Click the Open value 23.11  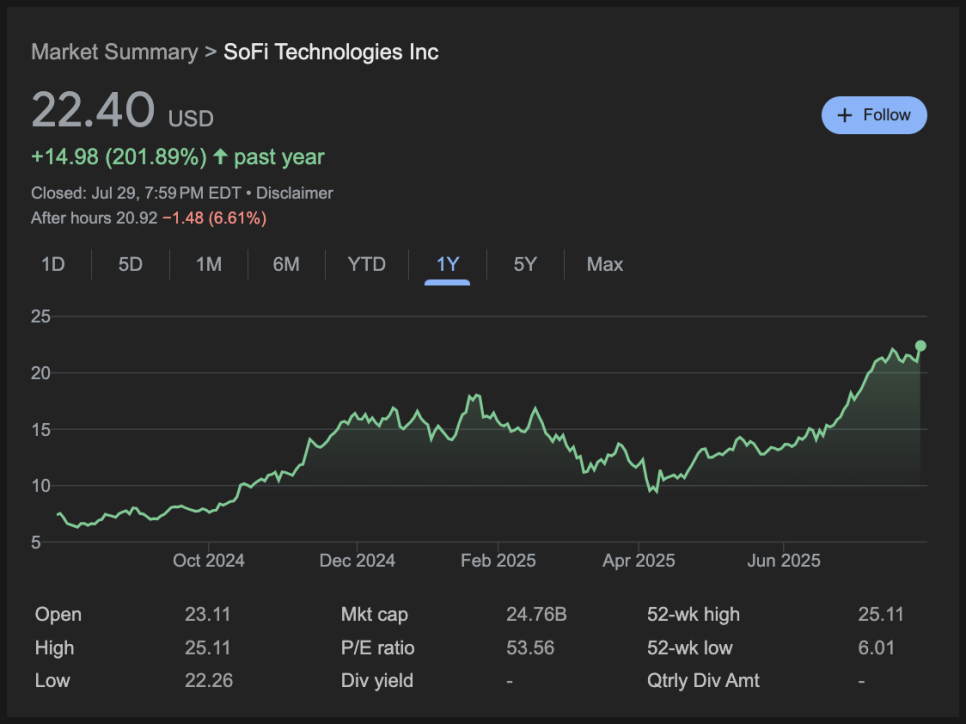tap(208, 614)
